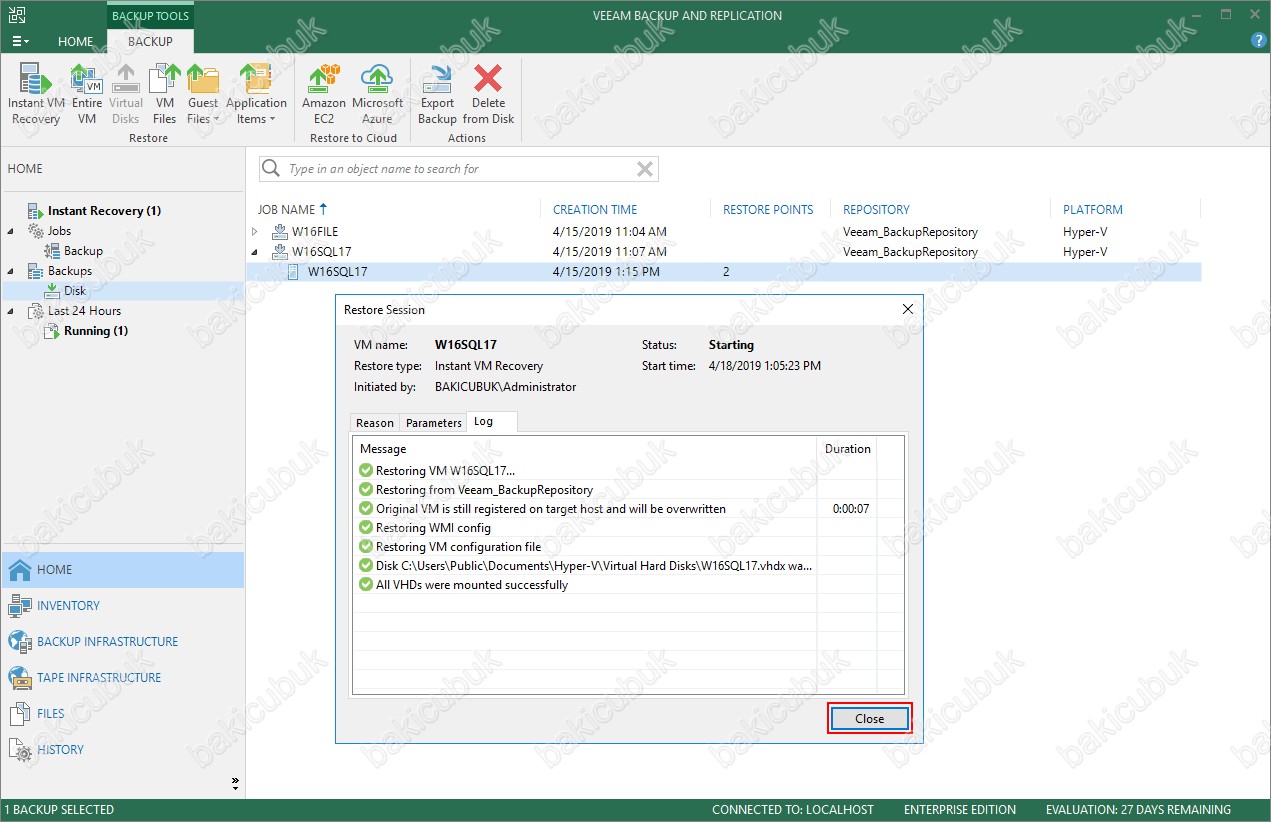This screenshot has height=822, width=1271.
Task: Open the TAPE INFRASTRUCTURE view
Action: [x=123, y=678]
